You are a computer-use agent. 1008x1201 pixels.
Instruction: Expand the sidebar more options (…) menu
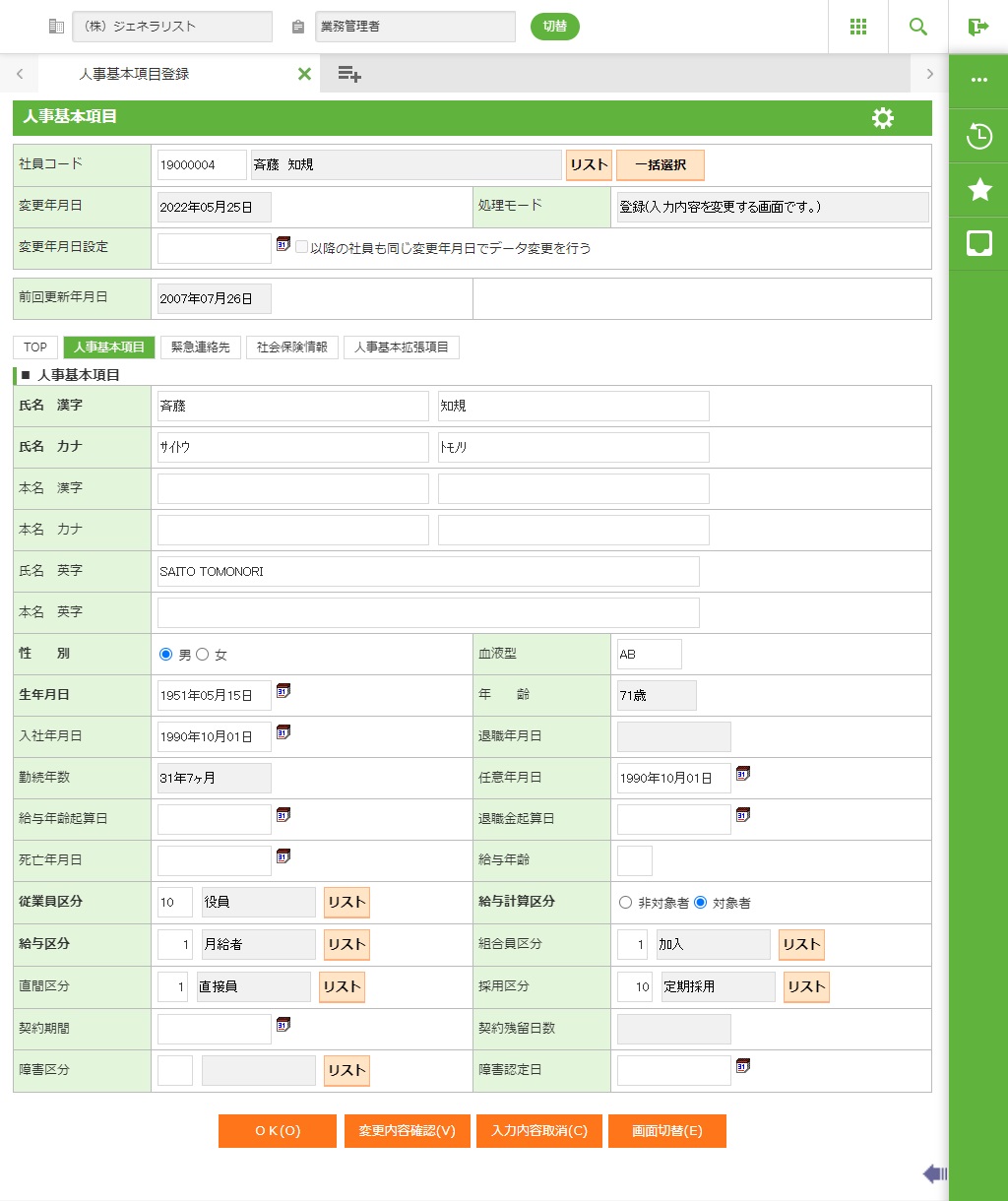click(x=978, y=81)
